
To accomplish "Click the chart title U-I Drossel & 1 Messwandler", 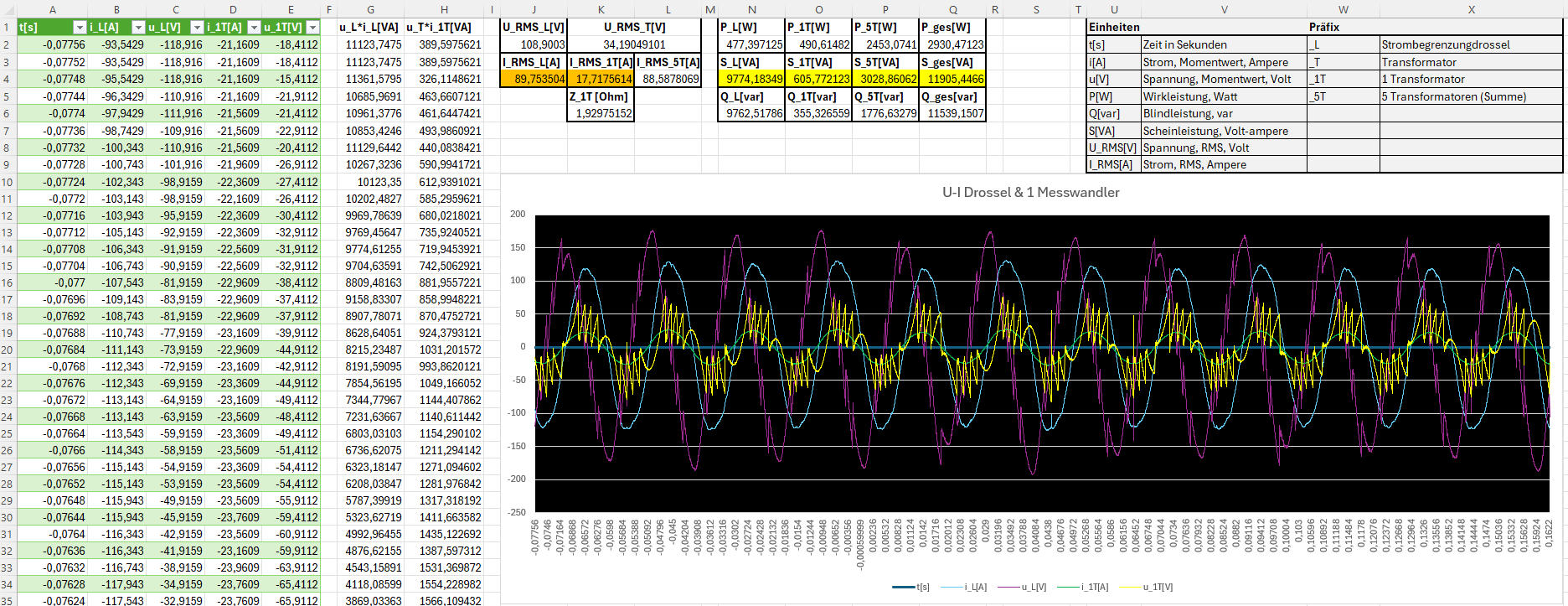I will [1030, 192].
